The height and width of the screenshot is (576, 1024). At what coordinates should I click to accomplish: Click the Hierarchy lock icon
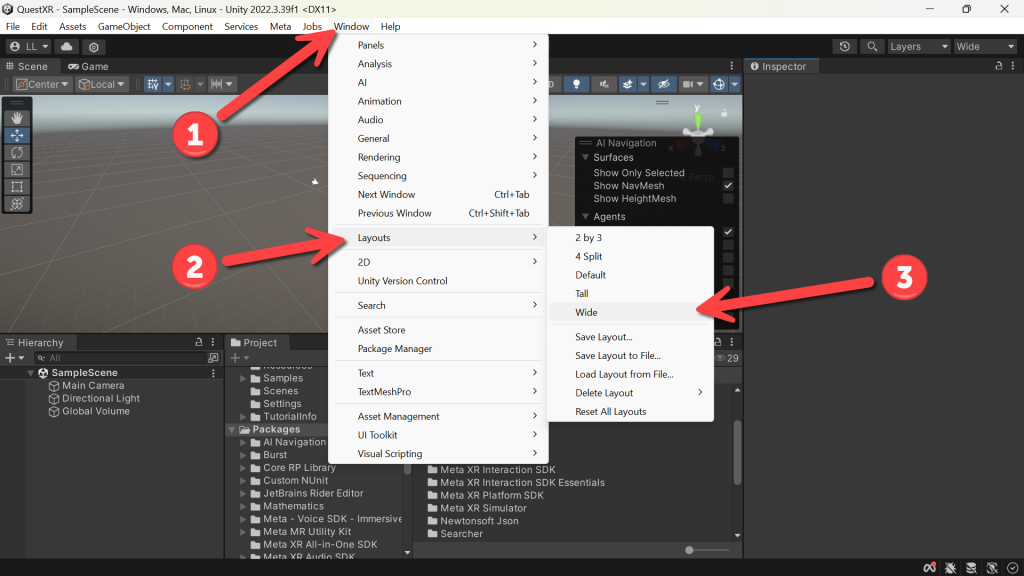click(199, 342)
